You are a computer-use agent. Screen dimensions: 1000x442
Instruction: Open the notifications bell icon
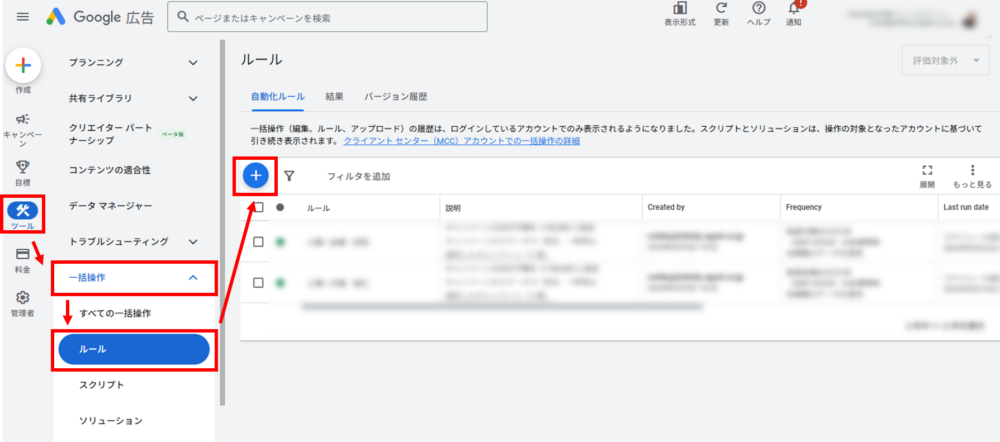794,10
